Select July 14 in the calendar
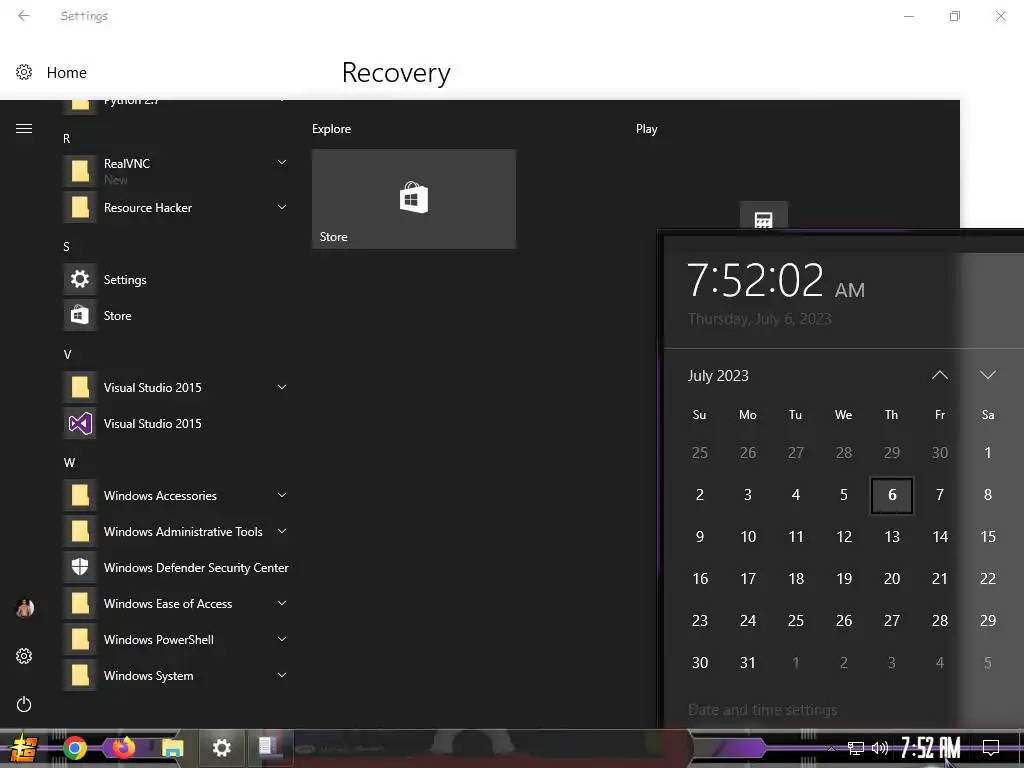The height and width of the screenshot is (768, 1024). 940,537
